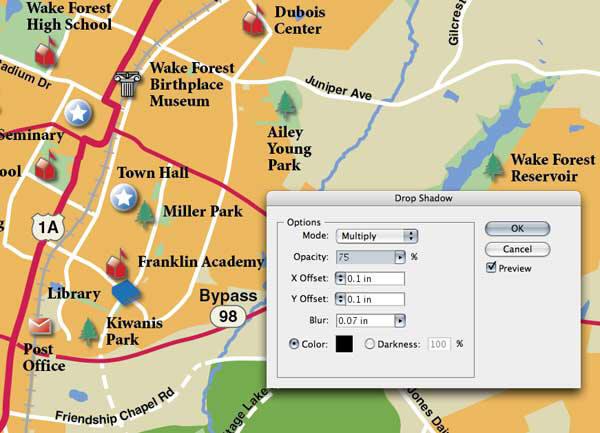Select the Town Hall label
The image size is (600, 433).
153,173
